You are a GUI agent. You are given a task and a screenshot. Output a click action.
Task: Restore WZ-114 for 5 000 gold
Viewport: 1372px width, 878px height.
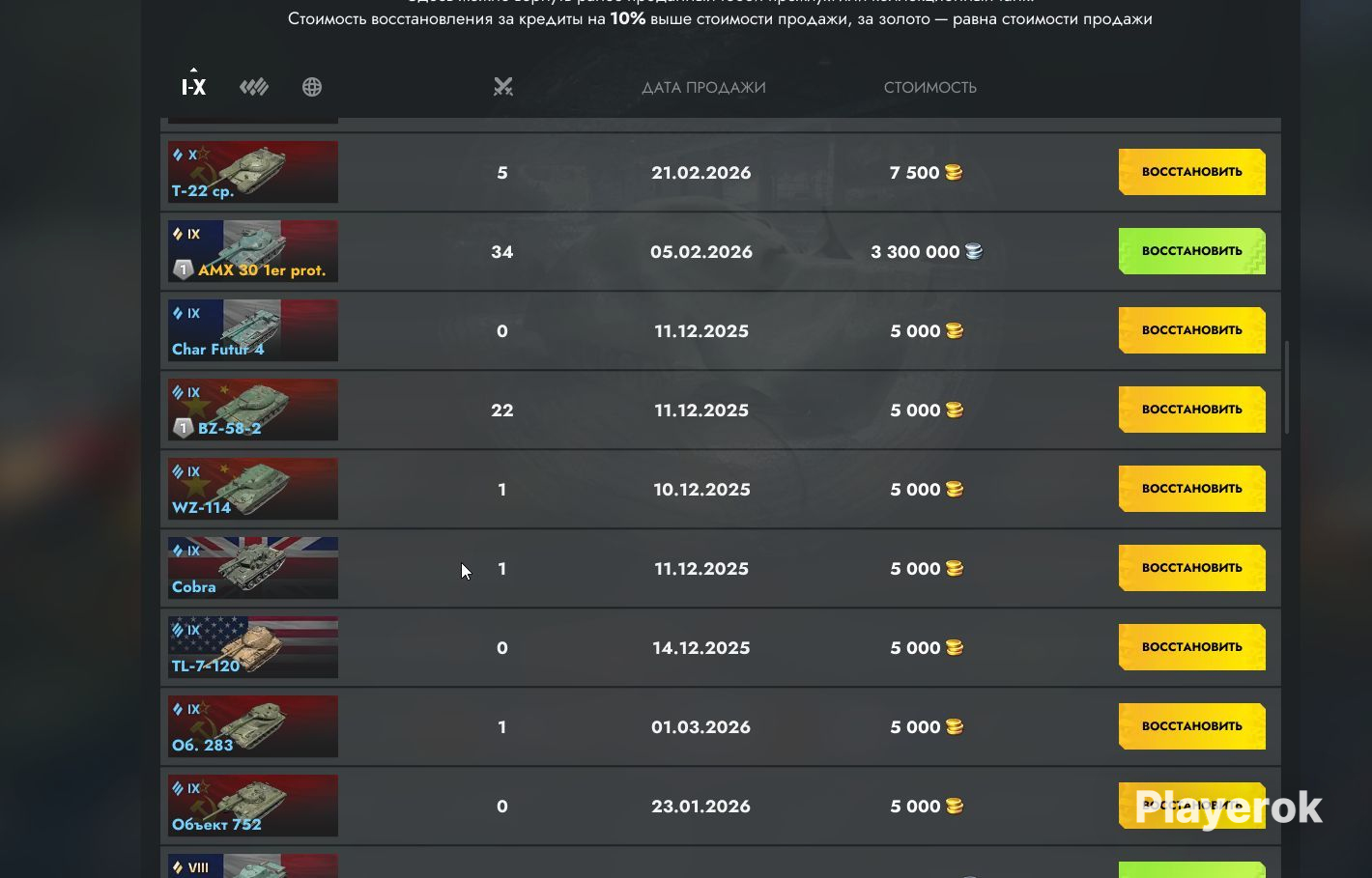pos(1191,489)
